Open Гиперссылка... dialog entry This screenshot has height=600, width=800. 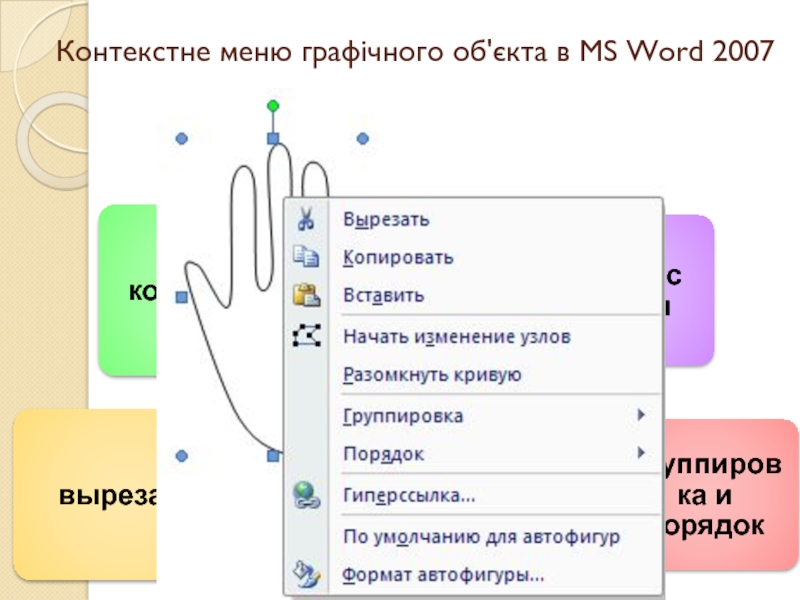[x=408, y=495]
